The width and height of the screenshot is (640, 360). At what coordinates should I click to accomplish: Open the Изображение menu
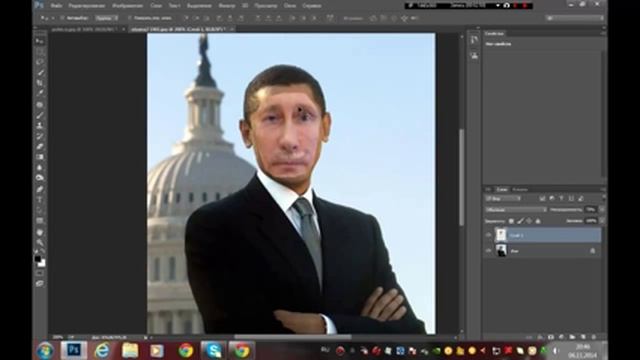coord(127,6)
